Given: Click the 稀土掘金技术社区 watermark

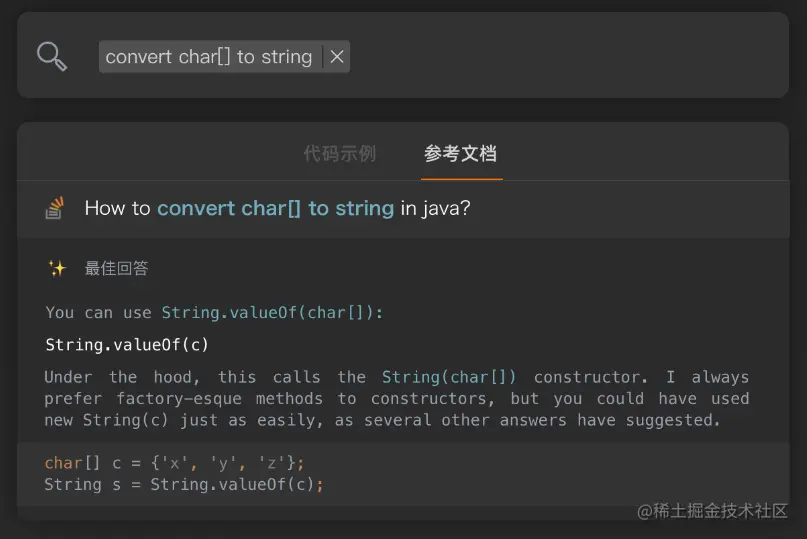Looking at the screenshot, I should (712, 511).
